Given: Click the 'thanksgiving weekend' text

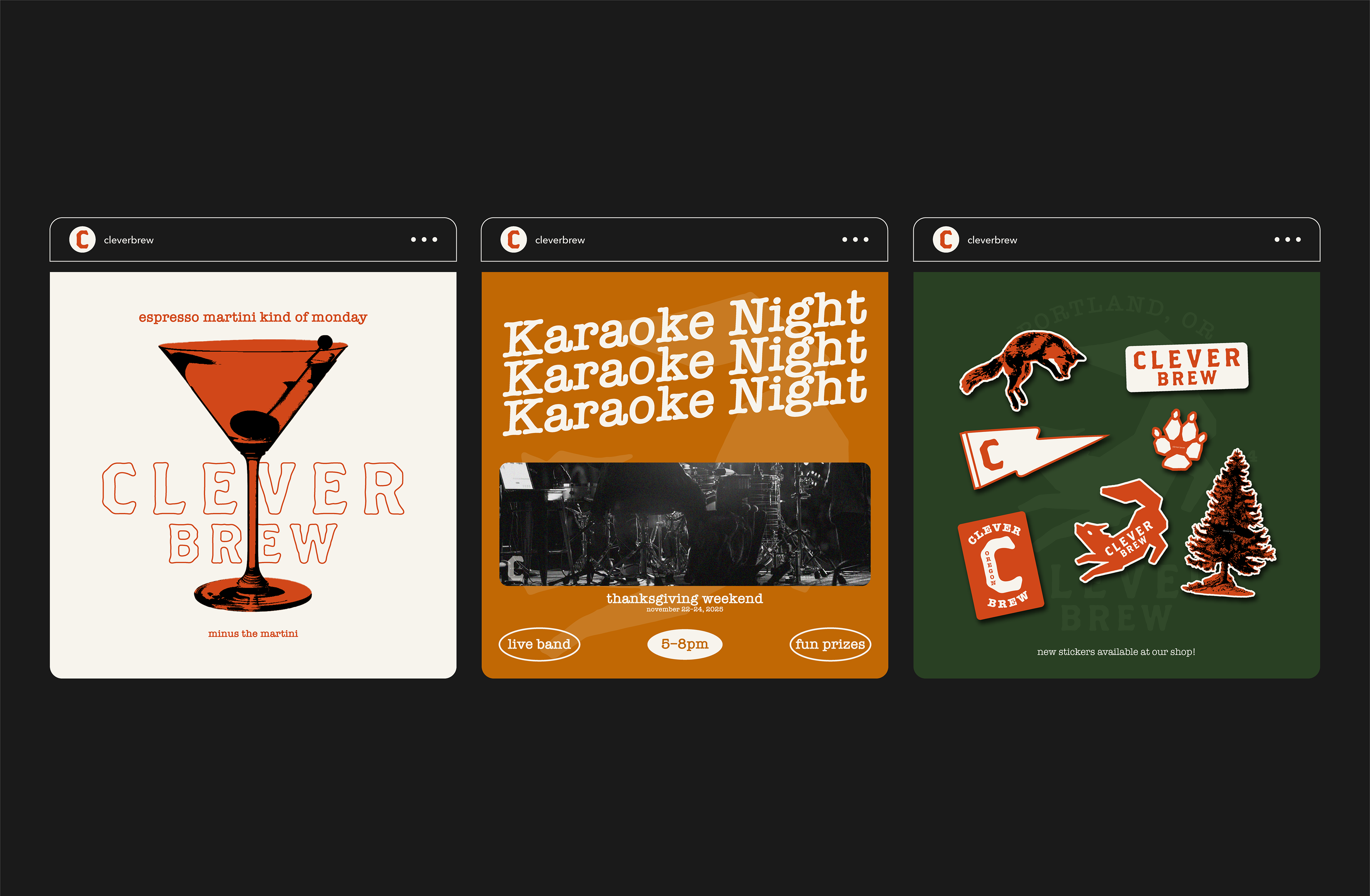Looking at the screenshot, I should [x=684, y=599].
